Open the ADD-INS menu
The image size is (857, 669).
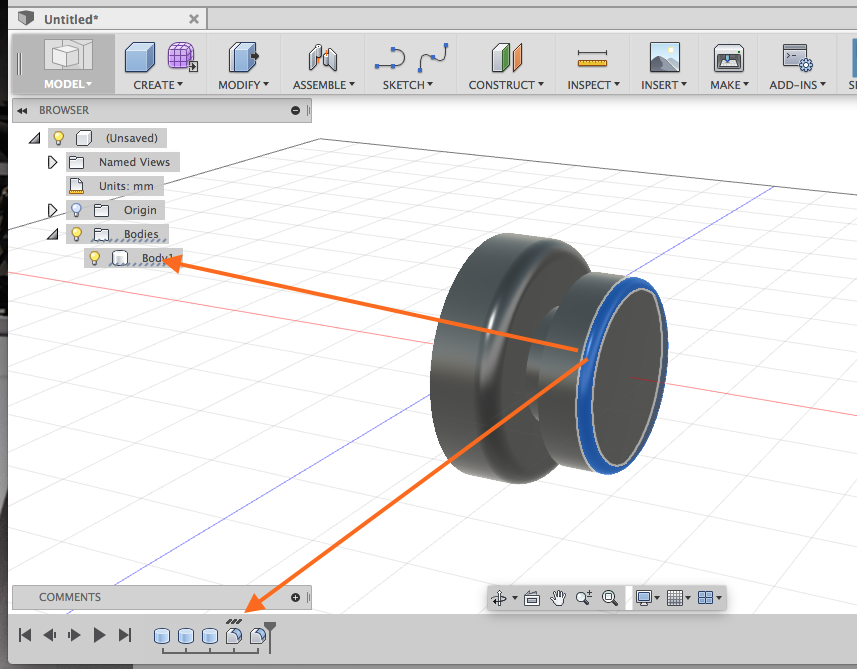pyautogui.click(x=797, y=85)
